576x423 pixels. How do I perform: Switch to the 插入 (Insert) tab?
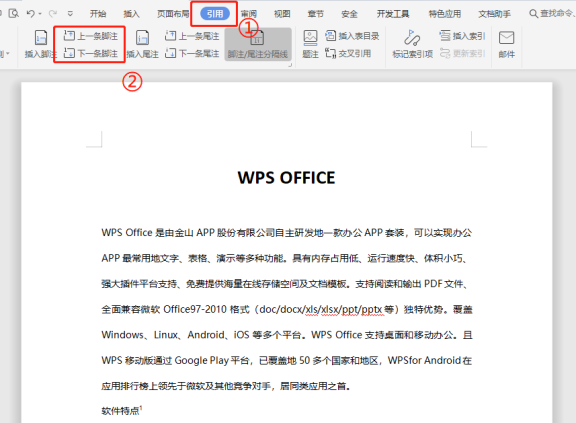[131, 14]
